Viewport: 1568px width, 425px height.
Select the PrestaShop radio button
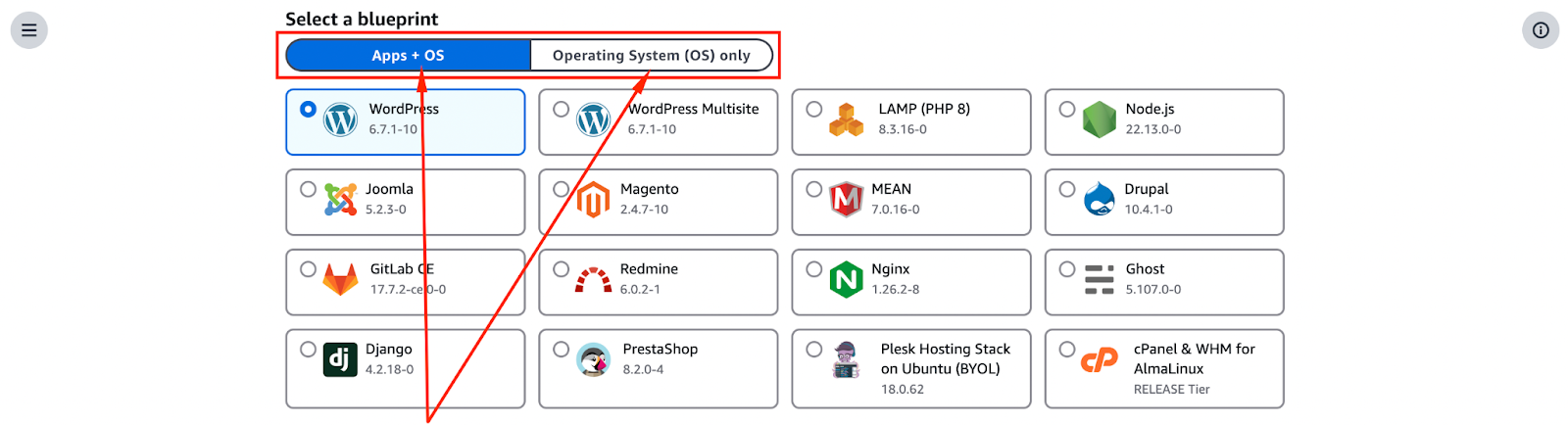[x=561, y=350]
